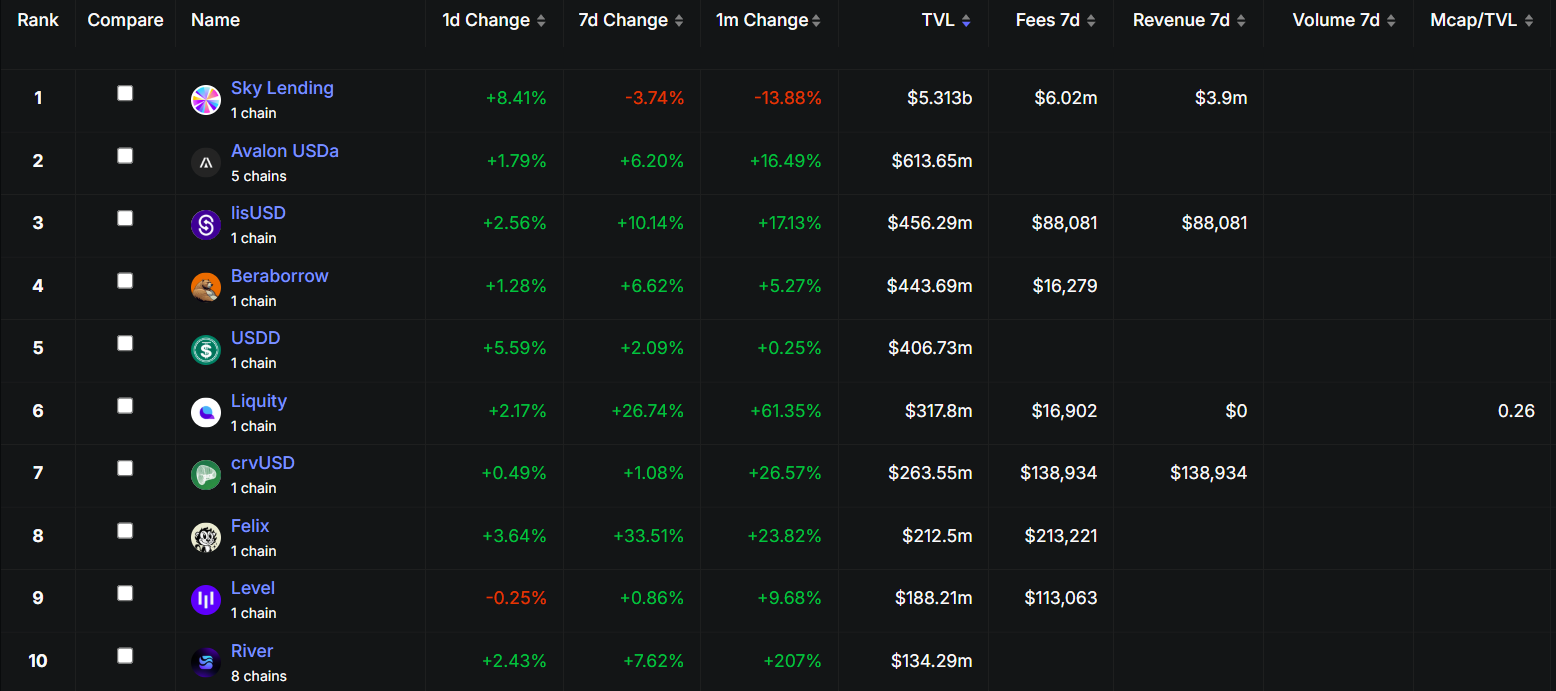Click the crvUSD logo icon
This screenshot has height=691, width=1556.
pyautogui.click(x=205, y=474)
